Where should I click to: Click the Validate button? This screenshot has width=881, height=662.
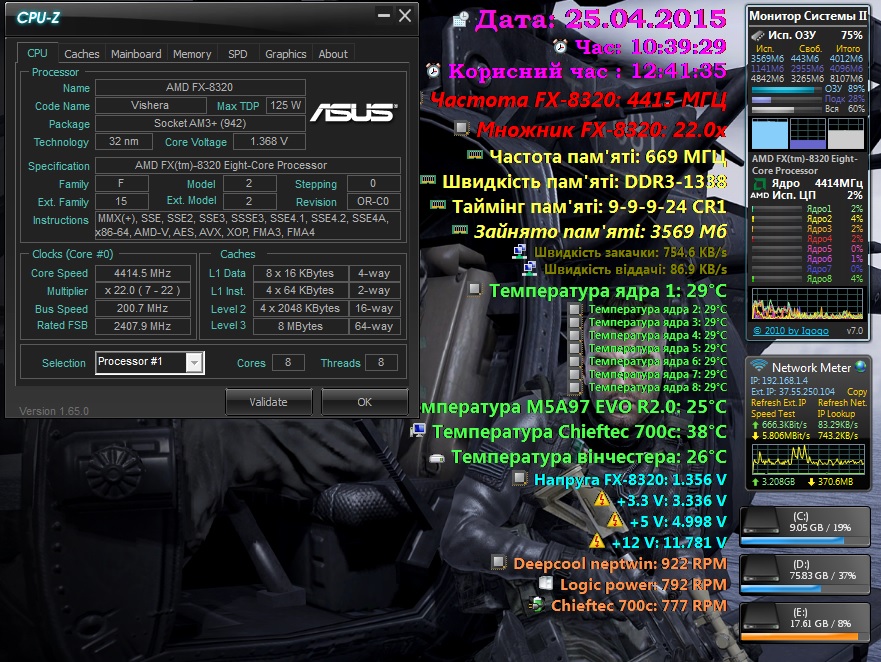tap(269, 402)
